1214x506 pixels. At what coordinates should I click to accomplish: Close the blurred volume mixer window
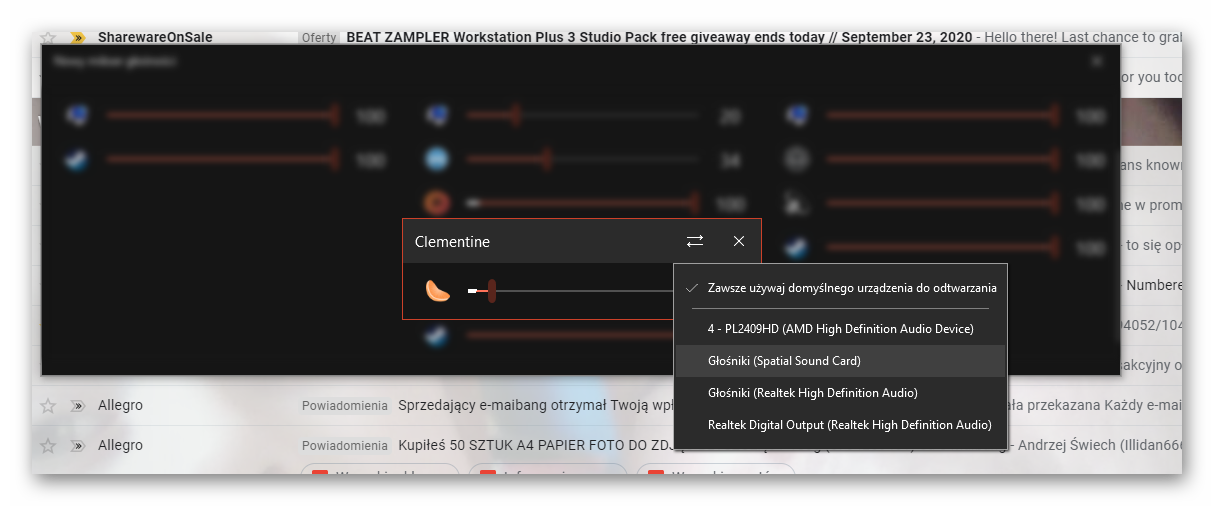tap(1097, 61)
